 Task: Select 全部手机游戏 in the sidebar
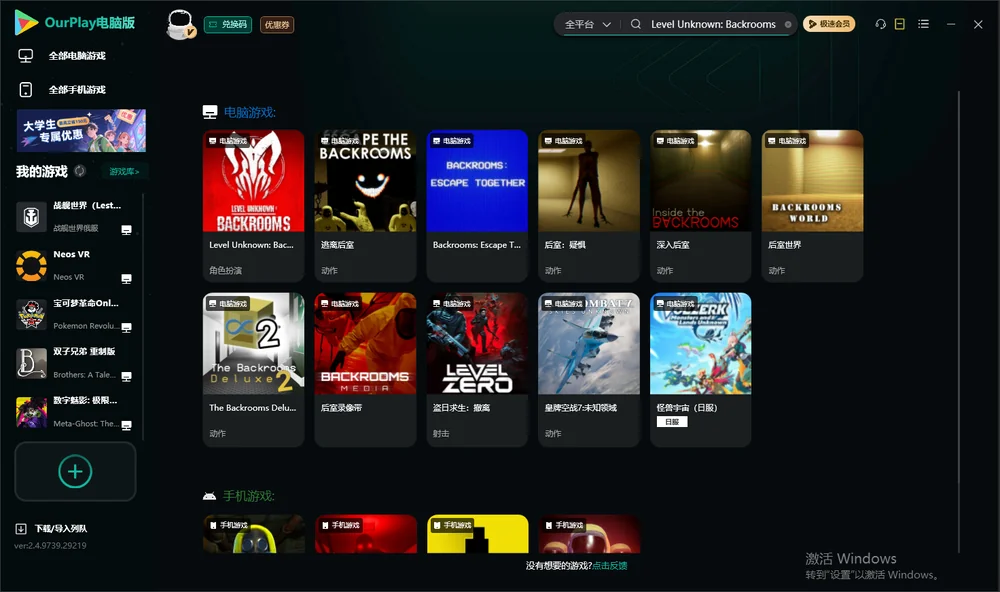[62, 89]
